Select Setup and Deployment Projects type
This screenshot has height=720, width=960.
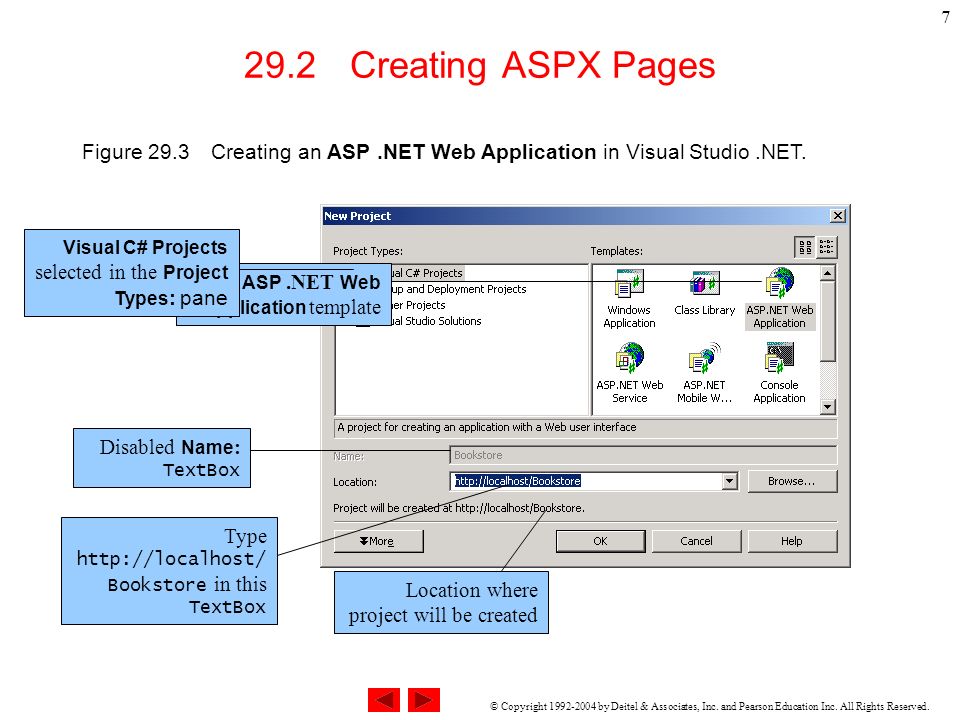[459, 289]
